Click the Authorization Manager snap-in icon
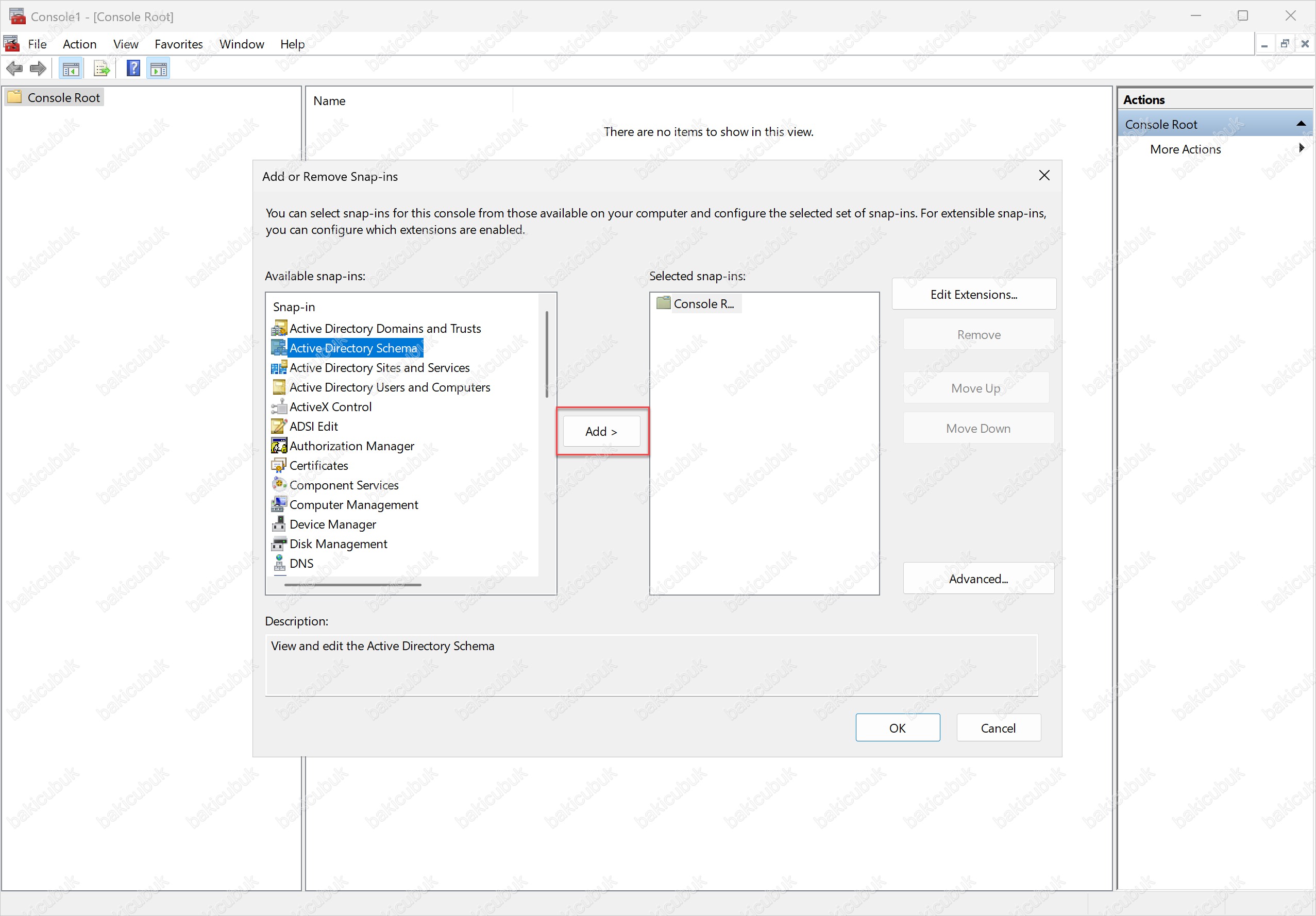1316x916 pixels. (x=279, y=446)
